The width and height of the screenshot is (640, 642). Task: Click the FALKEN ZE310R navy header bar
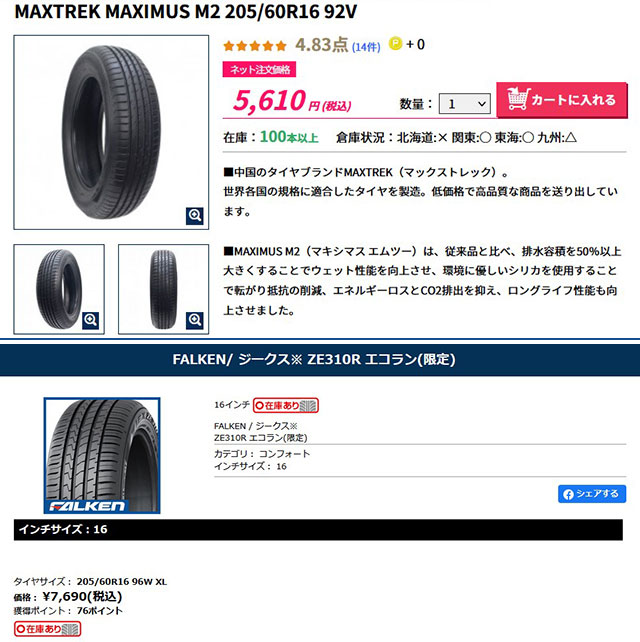coord(320,359)
